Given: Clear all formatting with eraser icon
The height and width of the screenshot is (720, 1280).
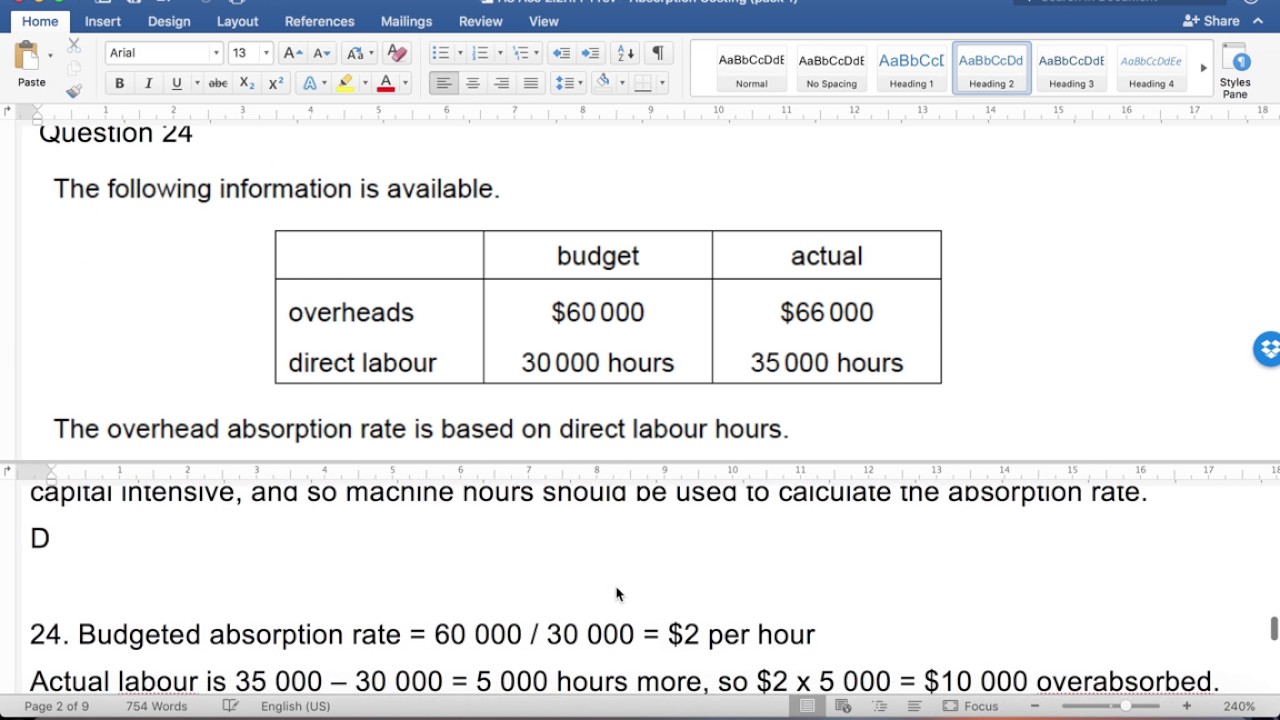Looking at the screenshot, I should coord(396,53).
